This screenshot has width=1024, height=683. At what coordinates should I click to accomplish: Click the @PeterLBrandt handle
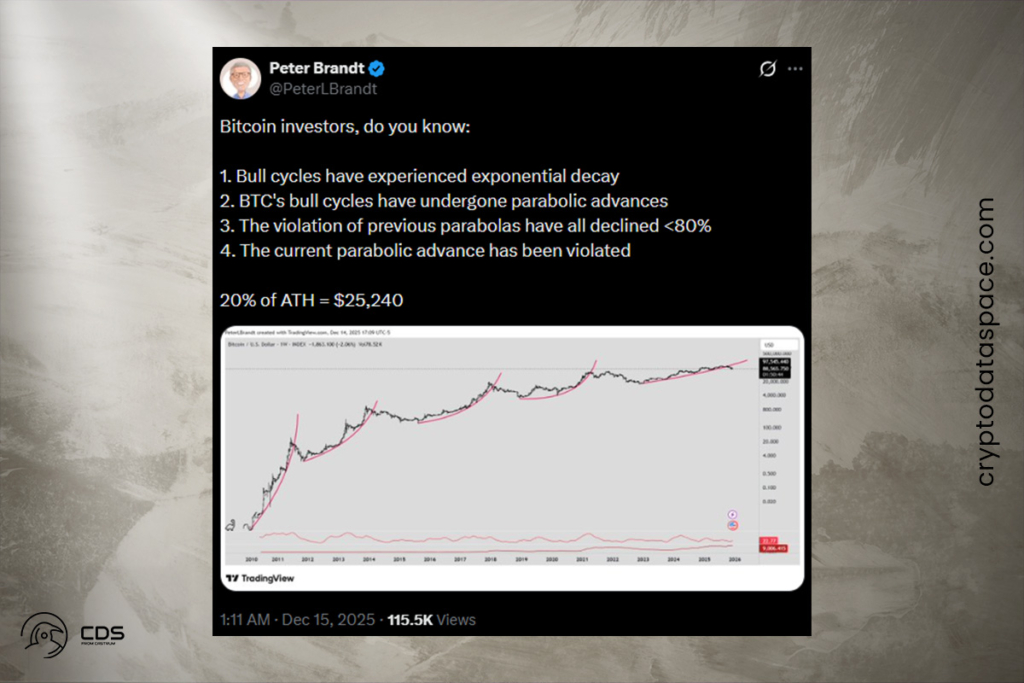click(322, 89)
